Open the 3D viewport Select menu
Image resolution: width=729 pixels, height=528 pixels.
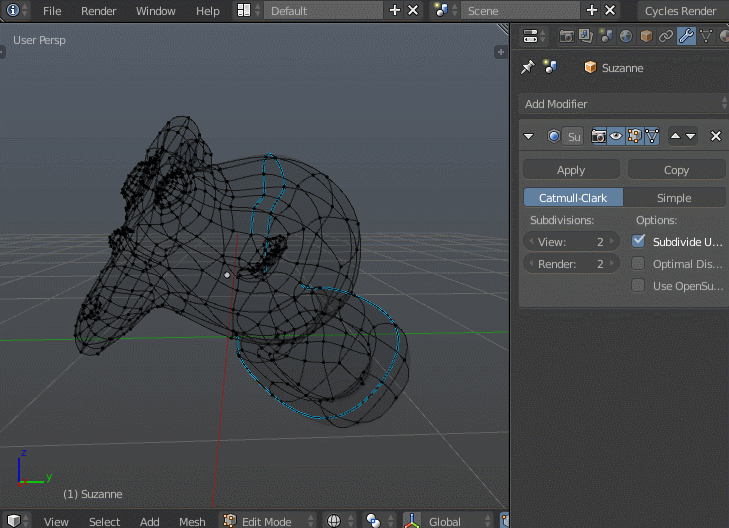105,521
